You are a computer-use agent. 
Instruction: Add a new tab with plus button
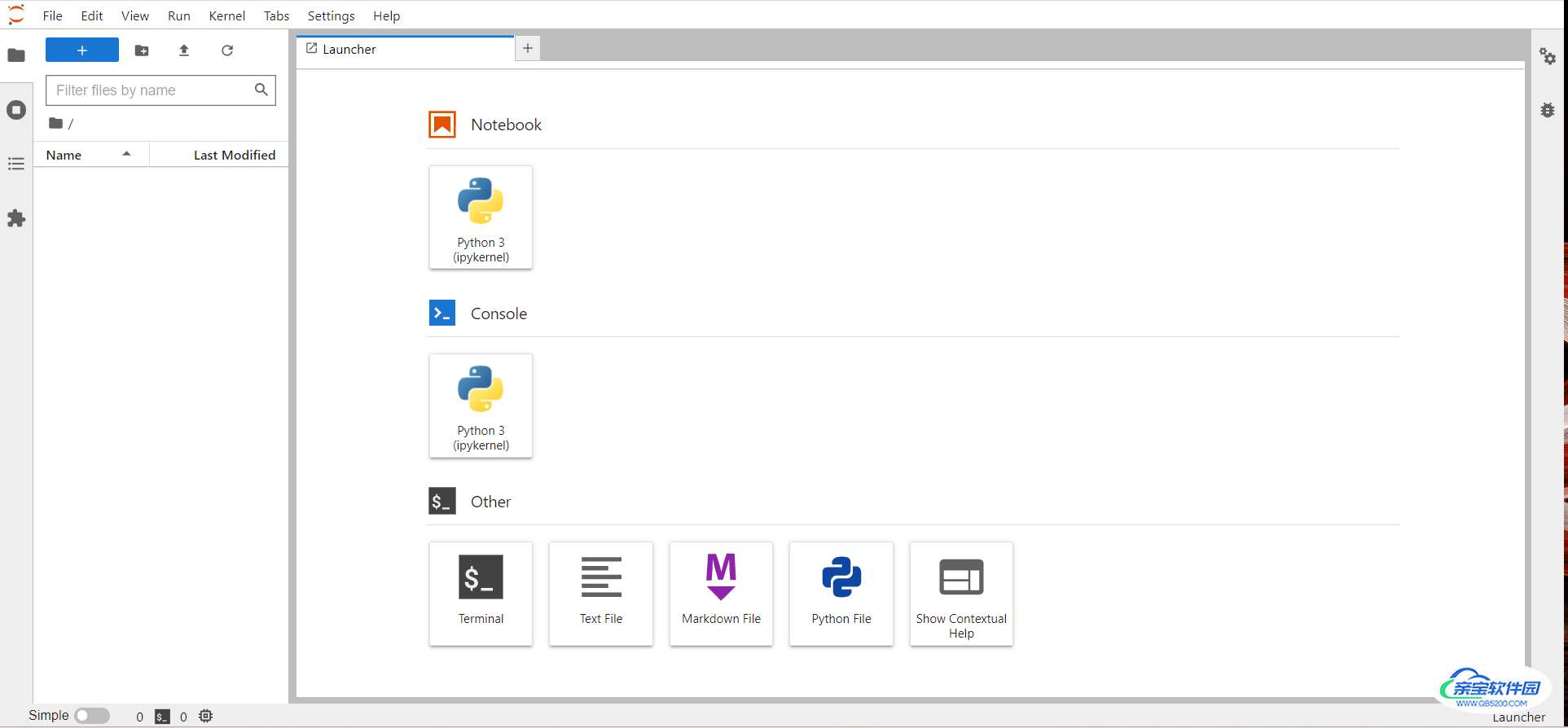coord(528,48)
